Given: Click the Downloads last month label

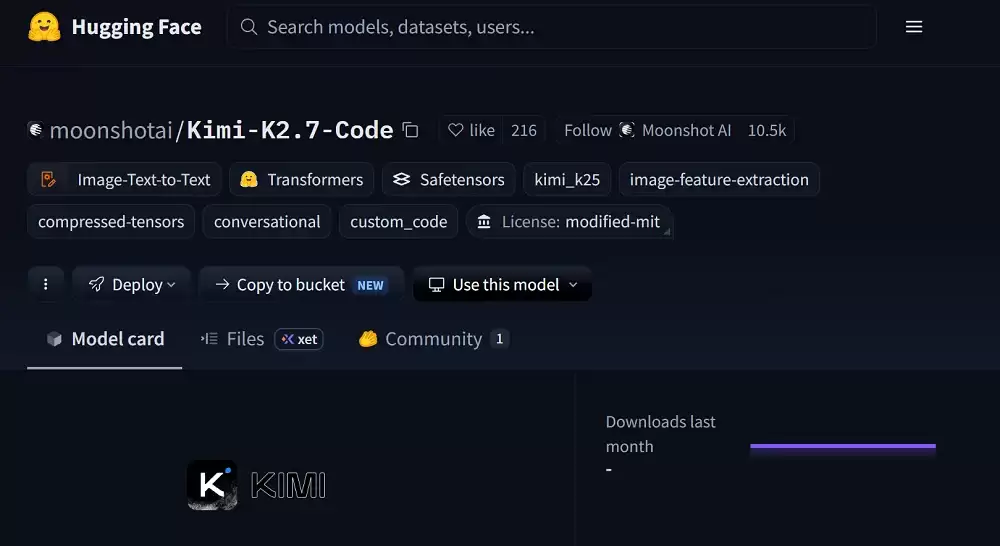Looking at the screenshot, I should coord(661,434).
